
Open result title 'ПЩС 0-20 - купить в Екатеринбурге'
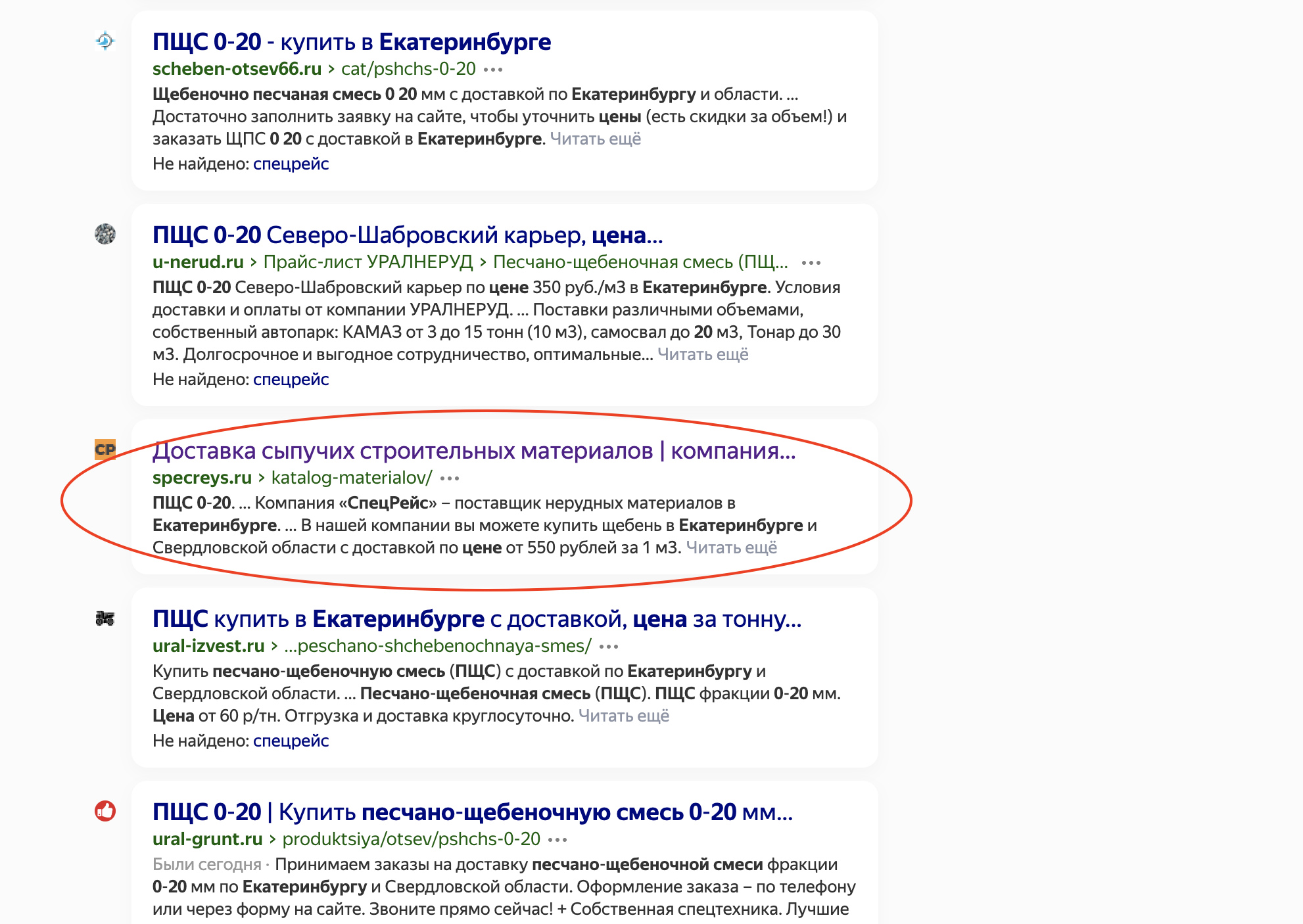352,41
